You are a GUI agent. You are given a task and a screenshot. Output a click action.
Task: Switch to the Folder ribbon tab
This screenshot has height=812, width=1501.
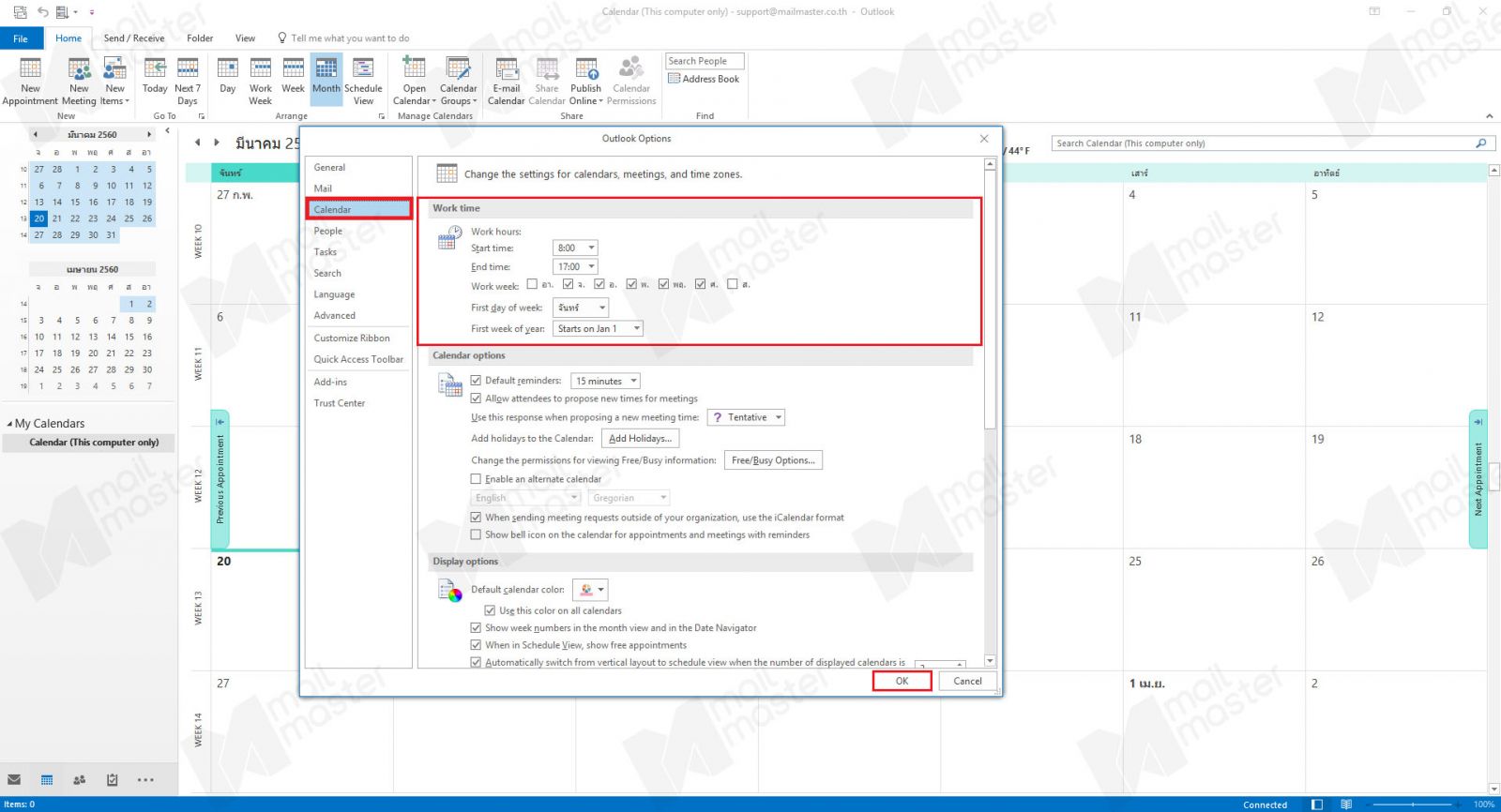pos(200,38)
